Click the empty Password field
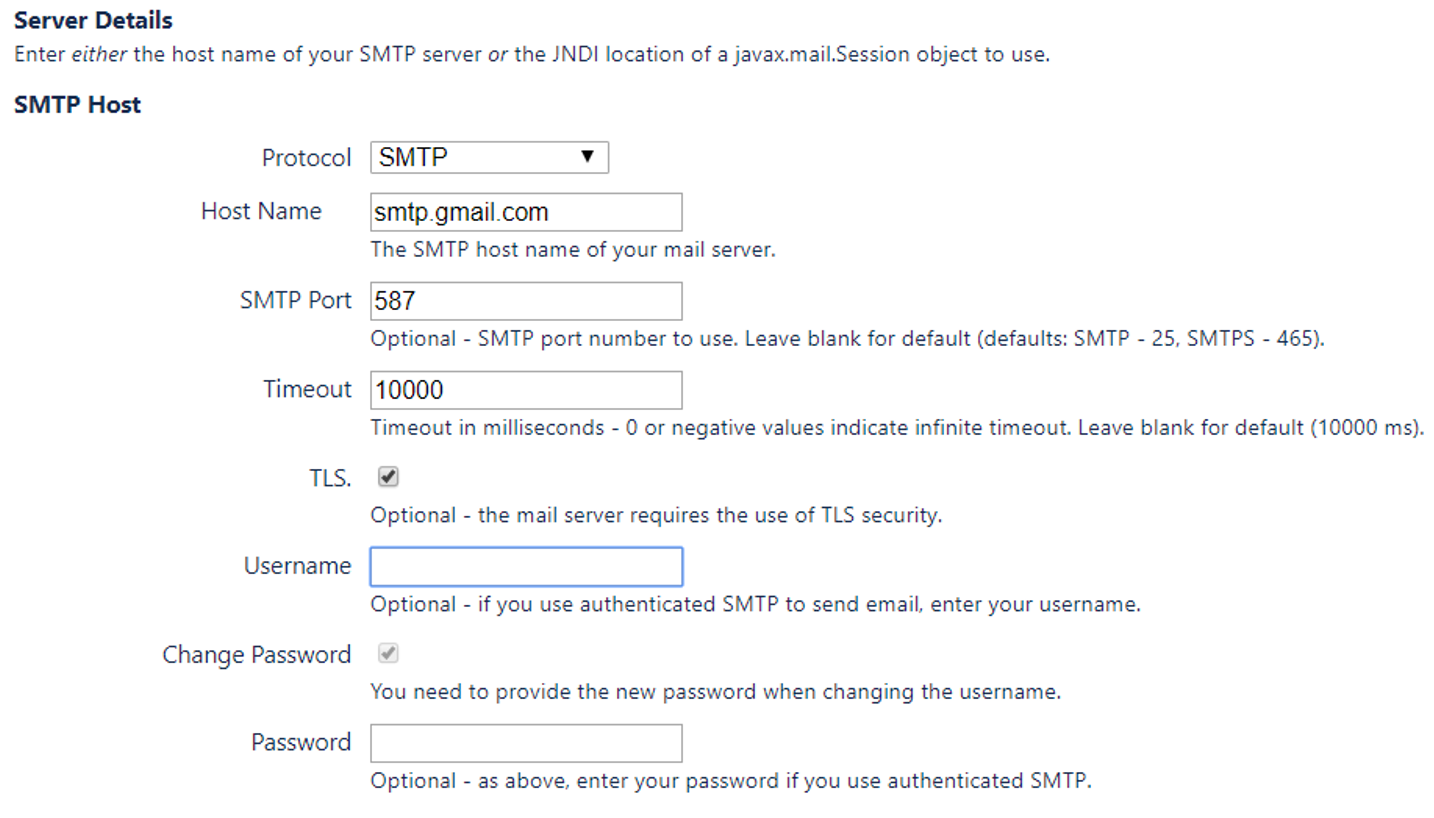 525,743
